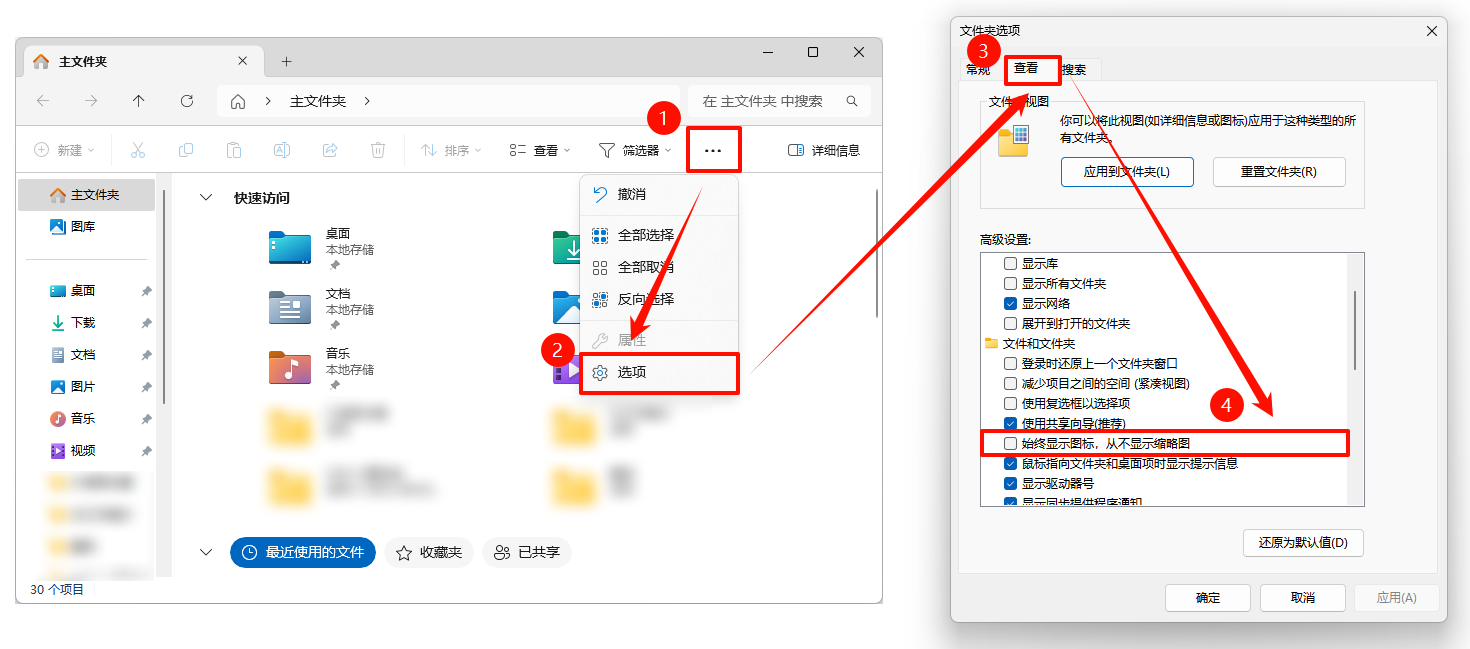Click the Up arrow navigation icon
Viewport: 1470px width, 649px height.
(139, 101)
